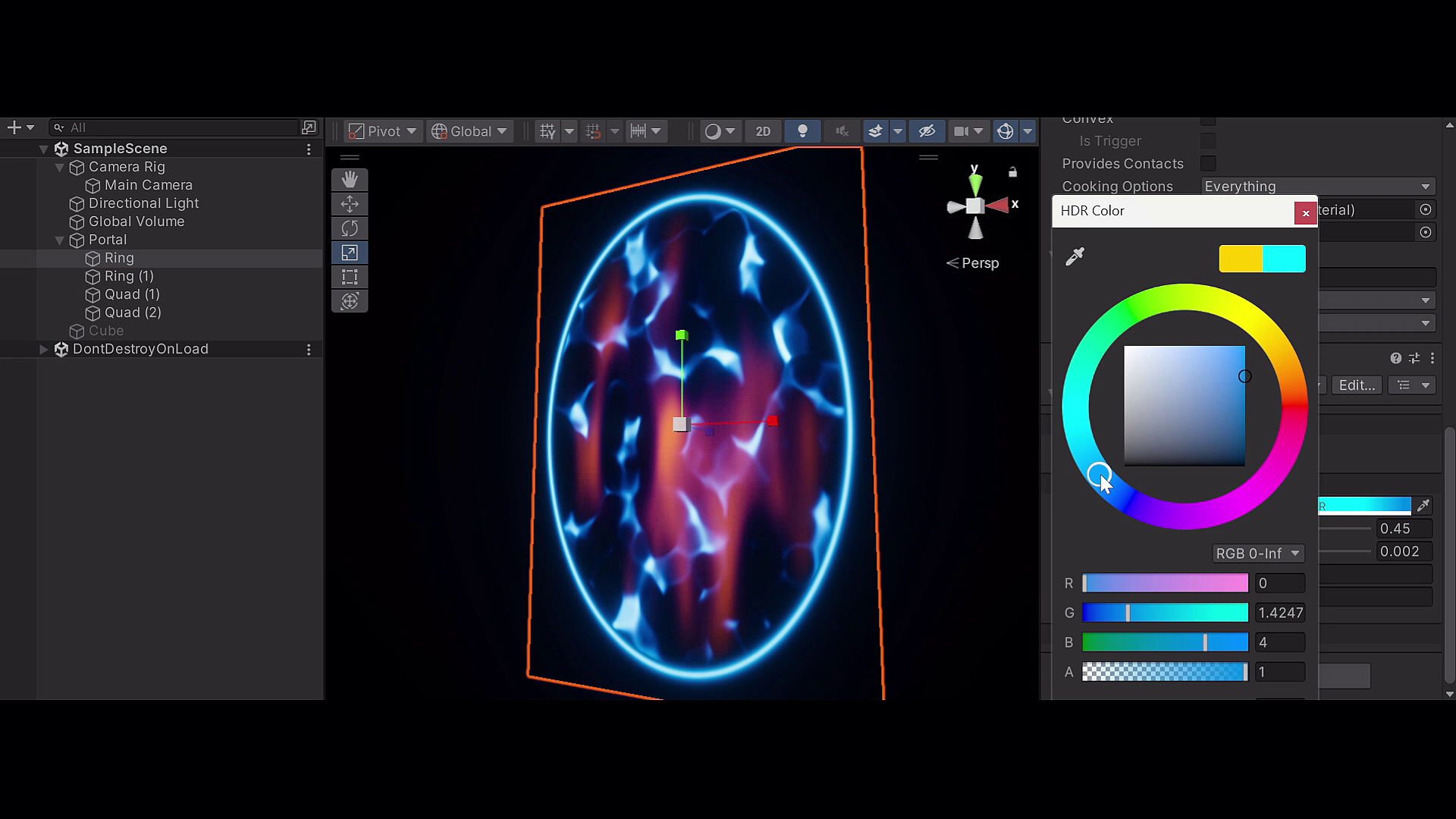1456x819 pixels.
Task: Collapse the SampleScene tree
Action: tap(43, 149)
